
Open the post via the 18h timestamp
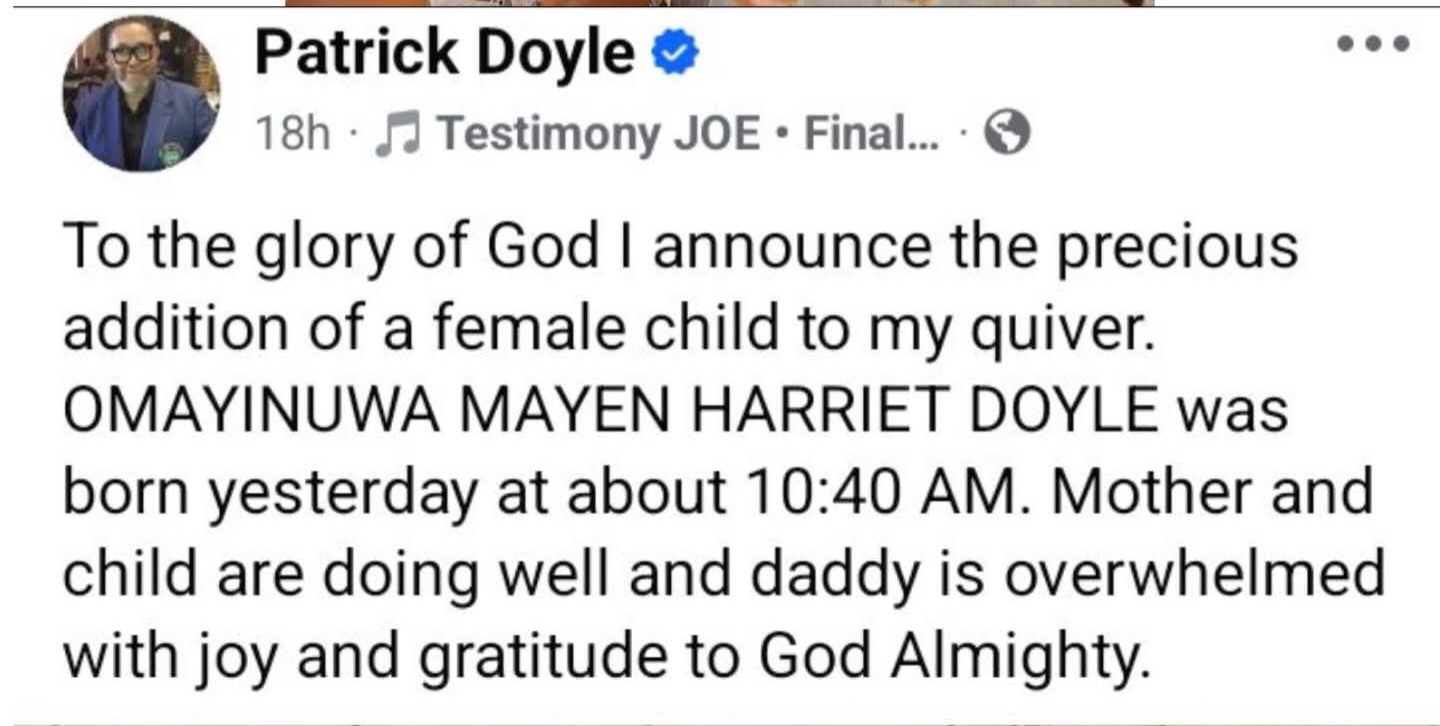[x=291, y=133]
